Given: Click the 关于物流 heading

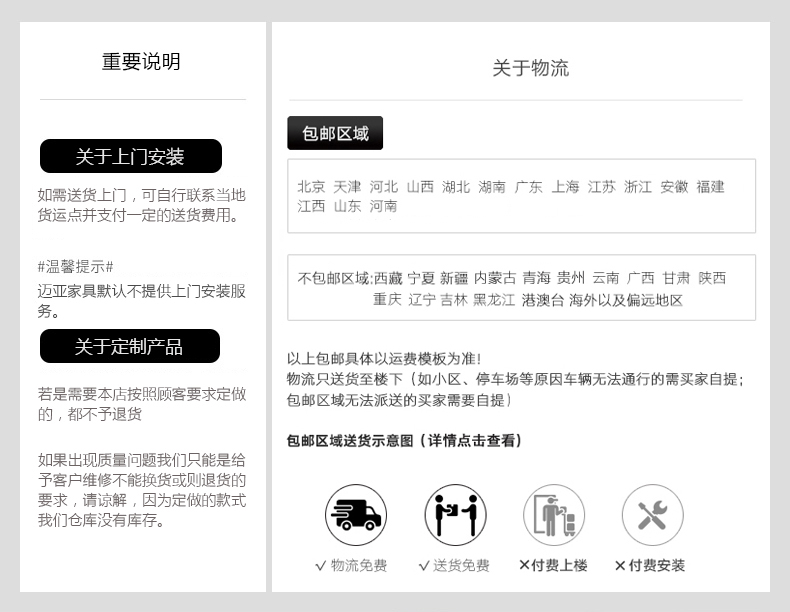Looking at the screenshot, I should (x=531, y=68).
